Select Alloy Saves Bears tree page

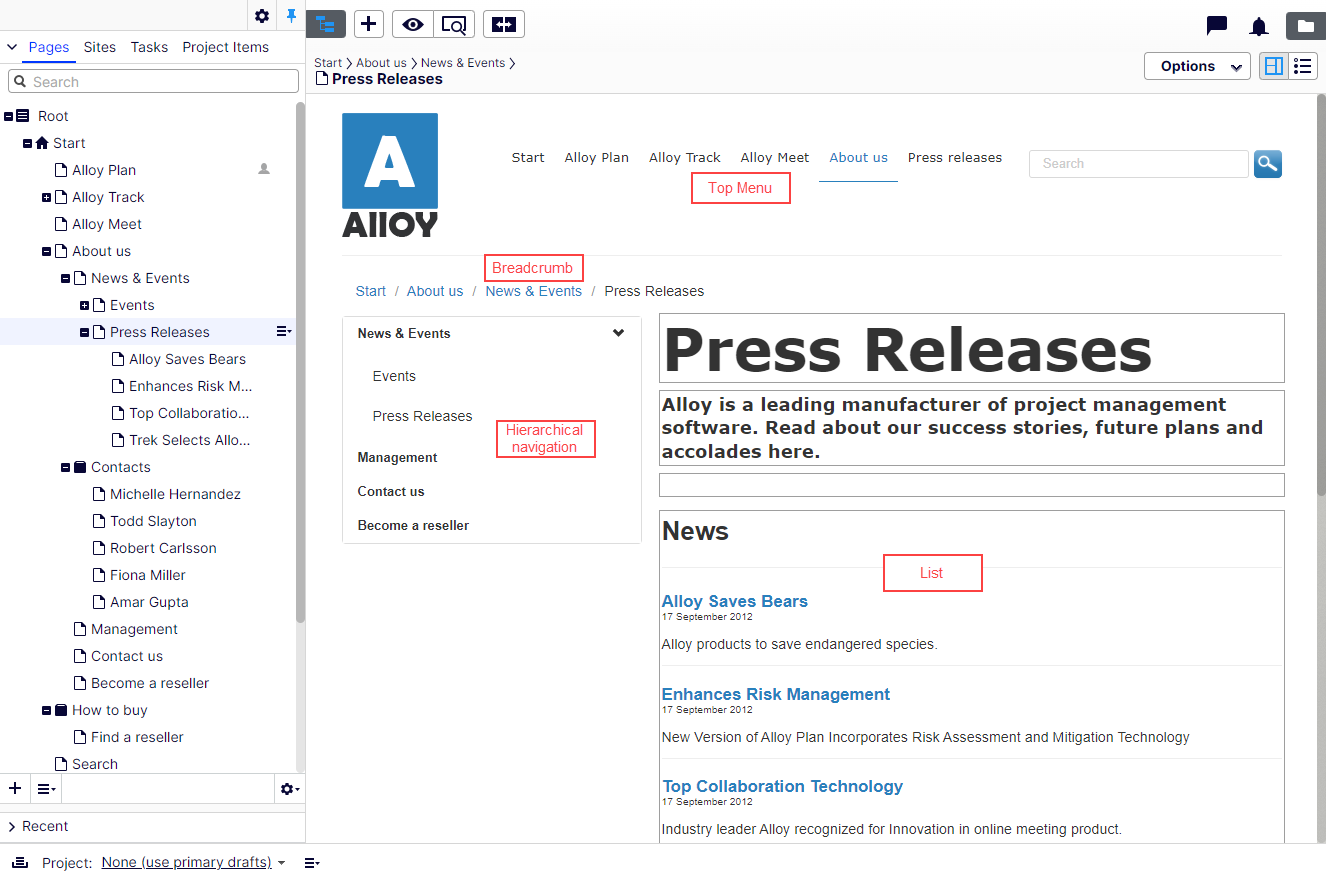pyautogui.click(x=187, y=359)
